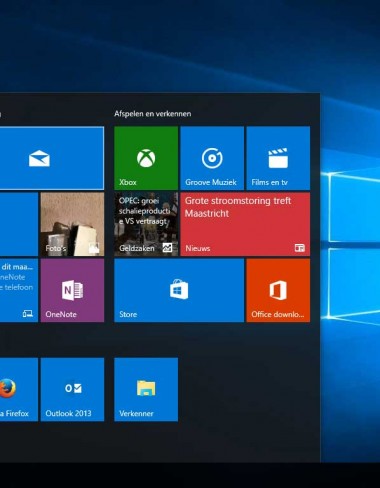
Task: Open the phone companion tile mentioning telefoon
Action: pyautogui.click(x=19, y=290)
